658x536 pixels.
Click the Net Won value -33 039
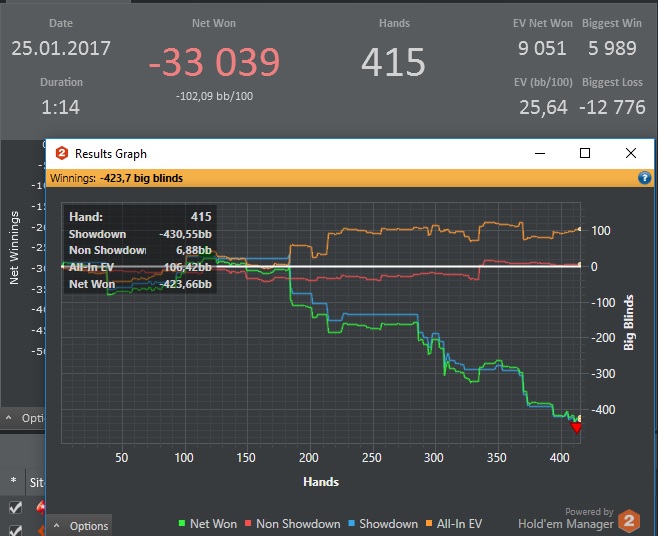(214, 62)
